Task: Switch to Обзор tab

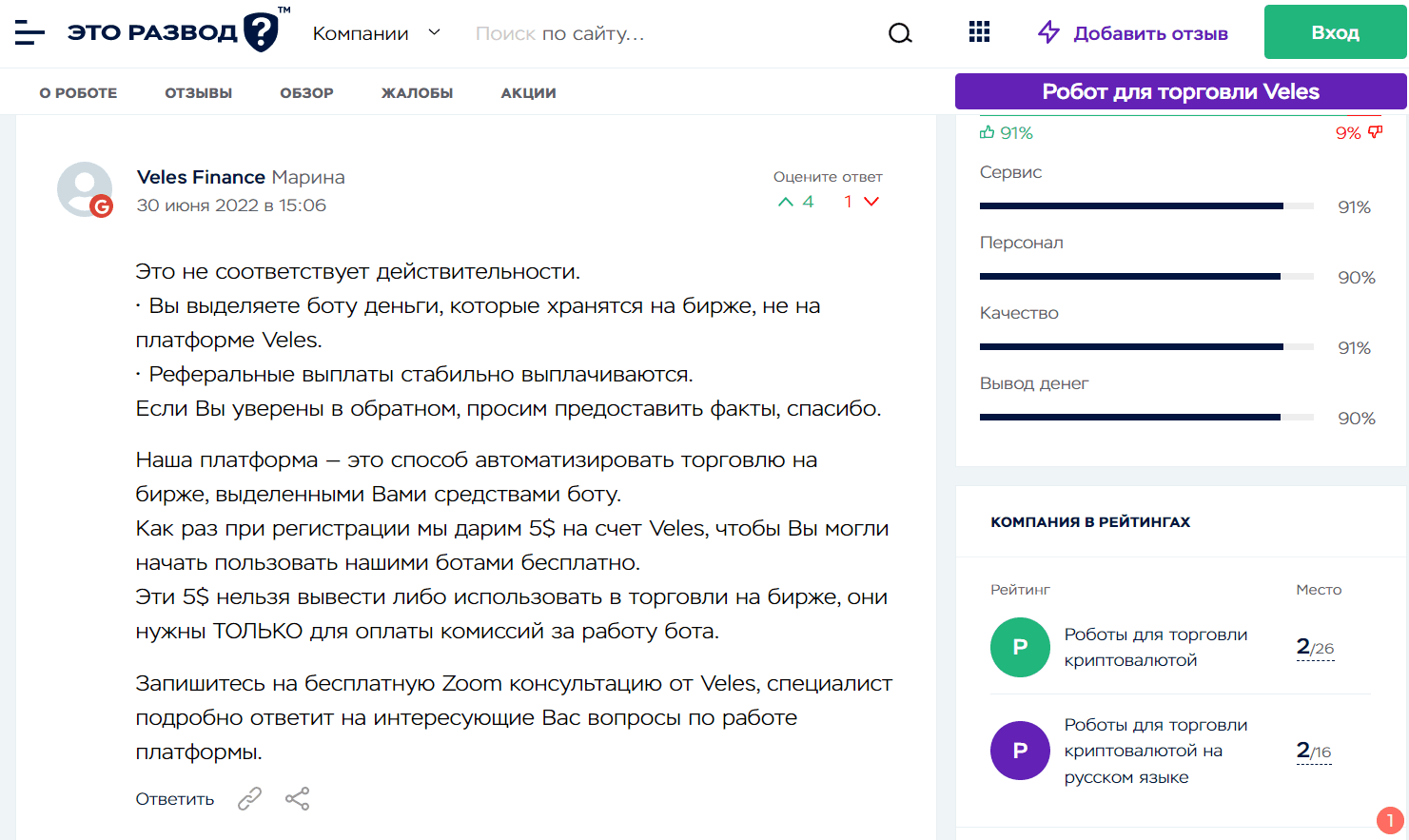Action: [306, 93]
